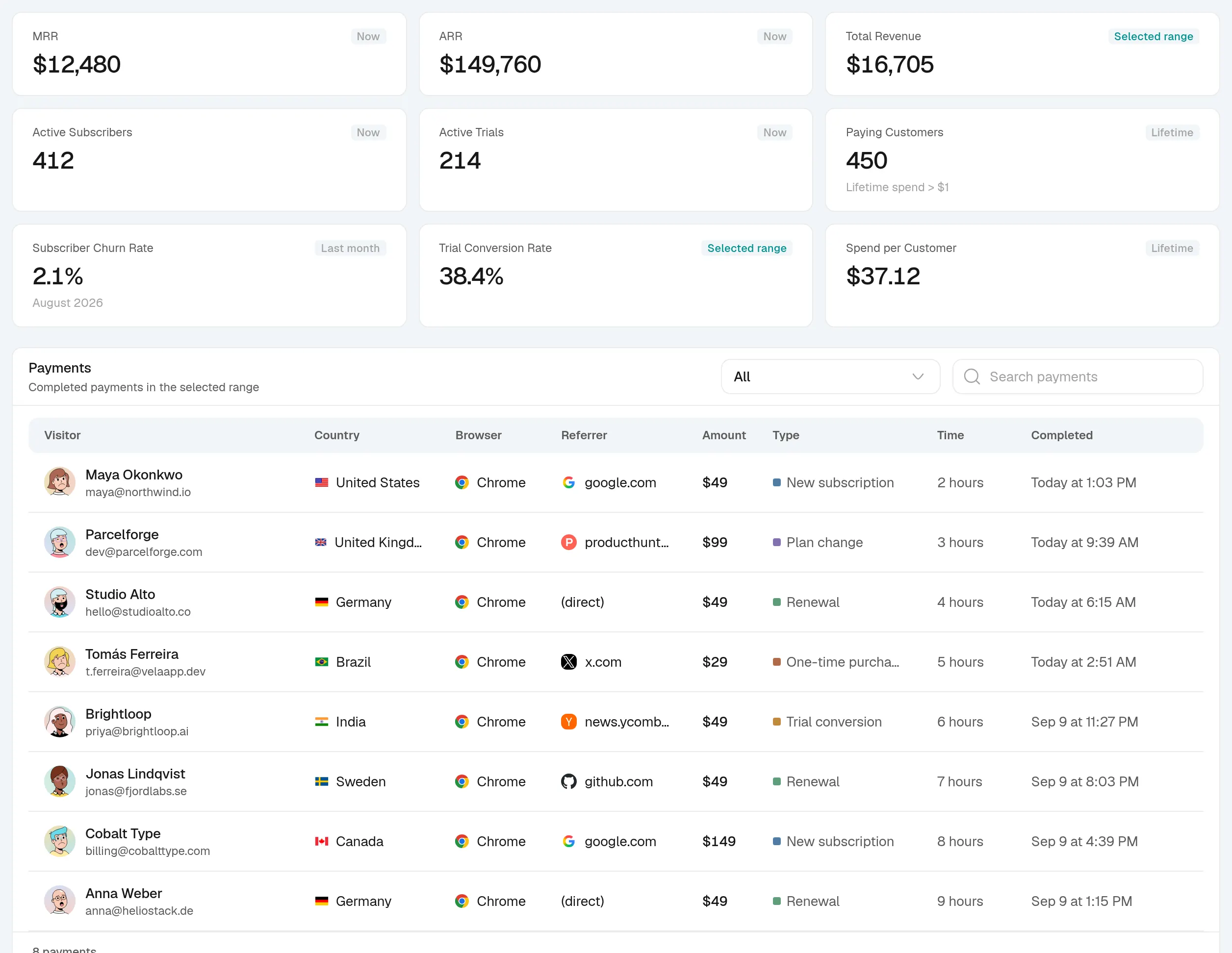This screenshot has width=1232, height=953.
Task: Click the Hacker News referrer icon in Brightloop row
Action: coord(568,721)
